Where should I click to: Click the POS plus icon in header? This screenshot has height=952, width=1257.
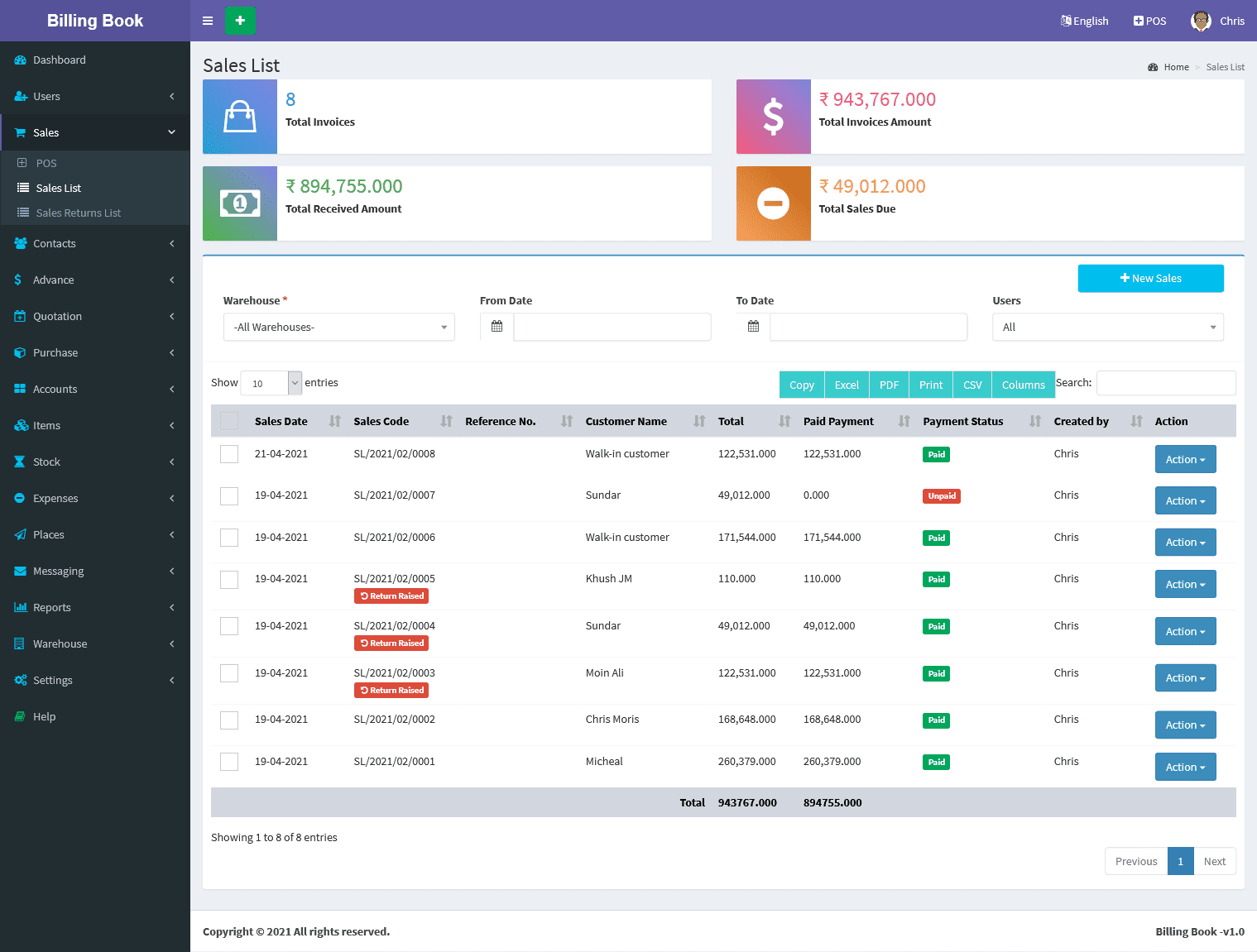(1139, 21)
